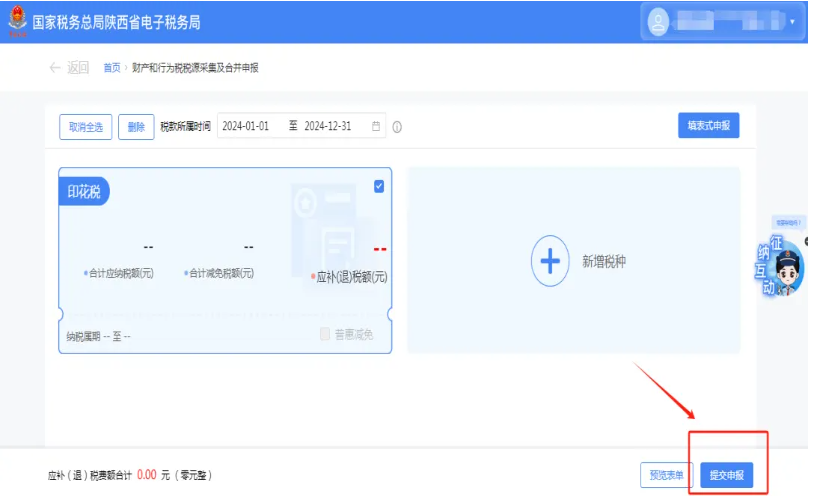Go back using the 返回 arrow
The width and height of the screenshot is (817, 499).
pos(68,68)
